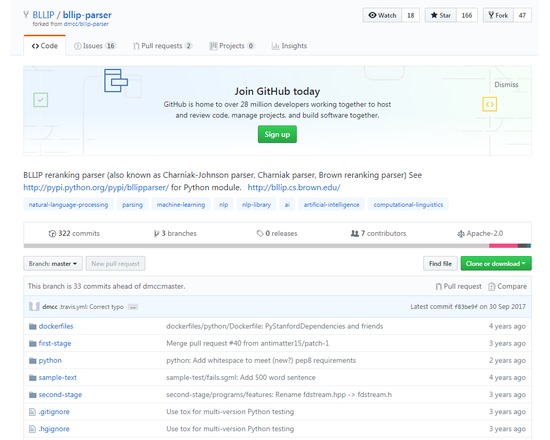Open the dmcc/bllip-parser forked-from link
The width and height of the screenshot is (550, 440).
pos(86,24)
